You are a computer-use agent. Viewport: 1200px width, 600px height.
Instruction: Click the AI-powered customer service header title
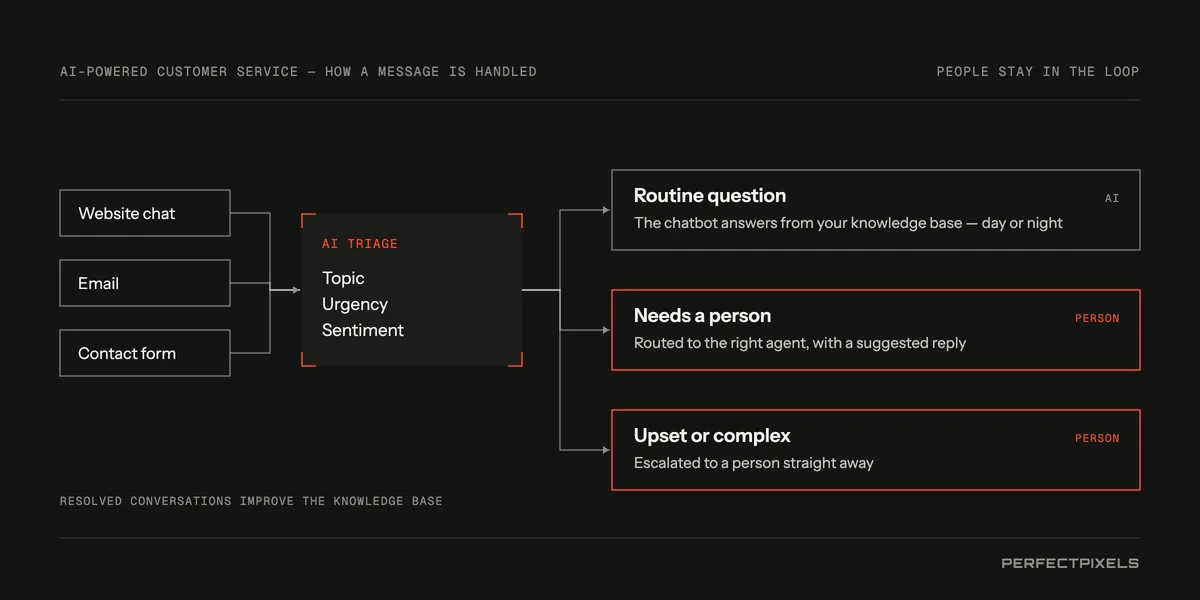[298, 72]
